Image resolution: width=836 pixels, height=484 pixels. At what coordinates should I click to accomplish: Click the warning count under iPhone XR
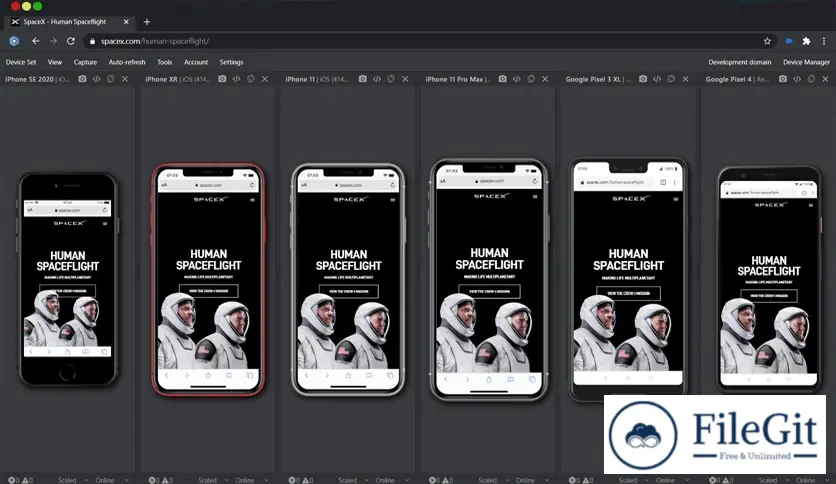[167, 480]
